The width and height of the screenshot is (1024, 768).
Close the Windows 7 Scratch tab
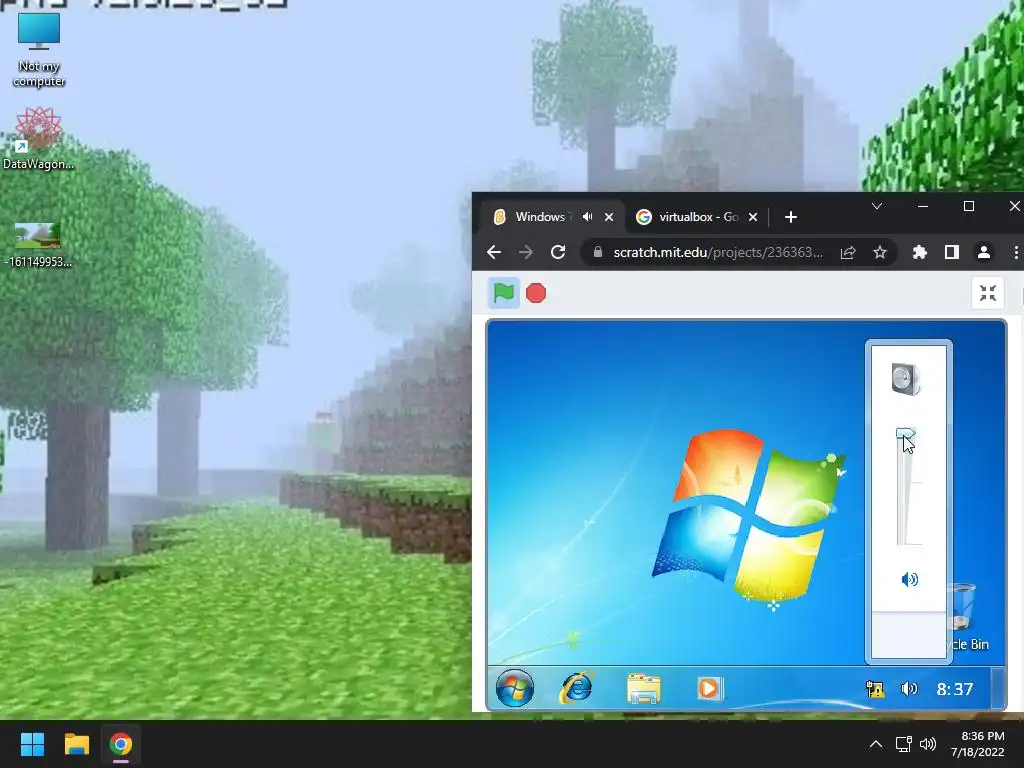[x=609, y=217]
